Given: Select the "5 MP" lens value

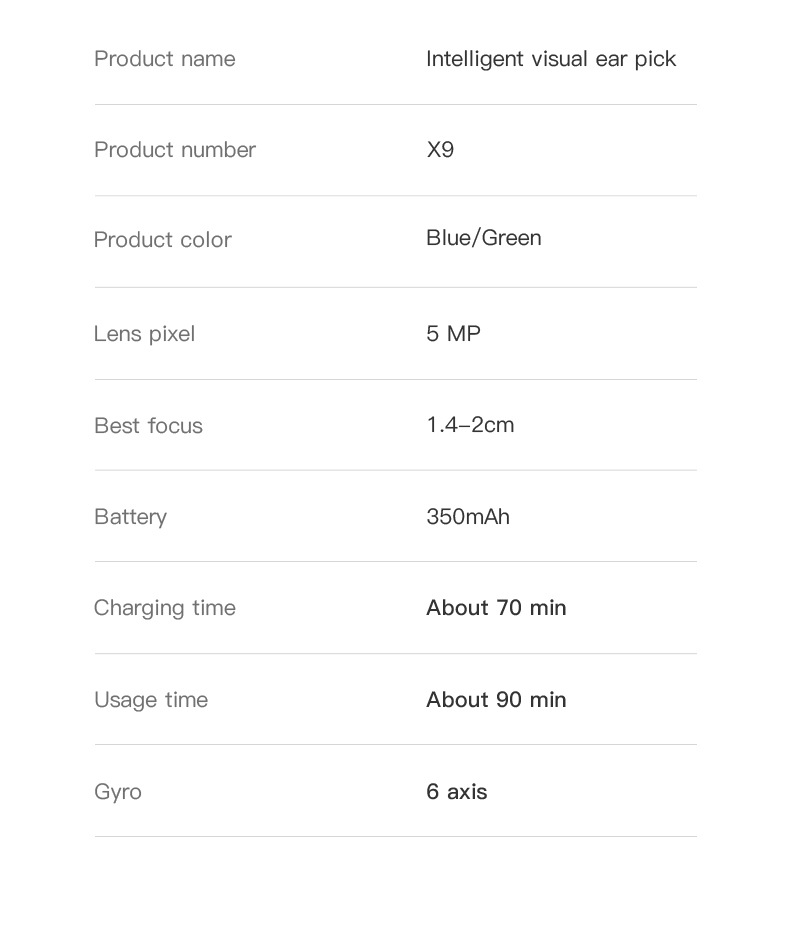Looking at the screenshot, I should tap(453, 334).
